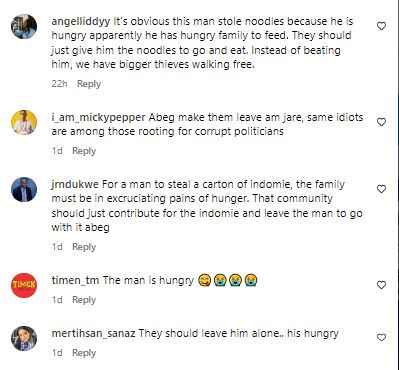Open jrndukwe's profile avatar

tap(24, 189)
